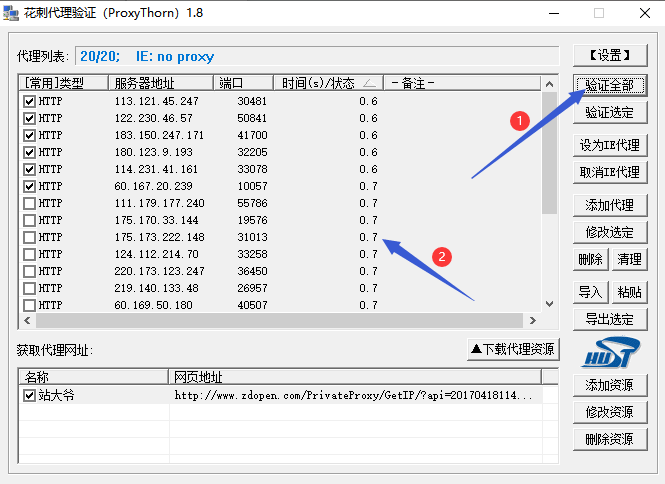Click 粘贴 to paste proxies
The width and height of the screenshot is (665, 484).
tap(629, 292)
